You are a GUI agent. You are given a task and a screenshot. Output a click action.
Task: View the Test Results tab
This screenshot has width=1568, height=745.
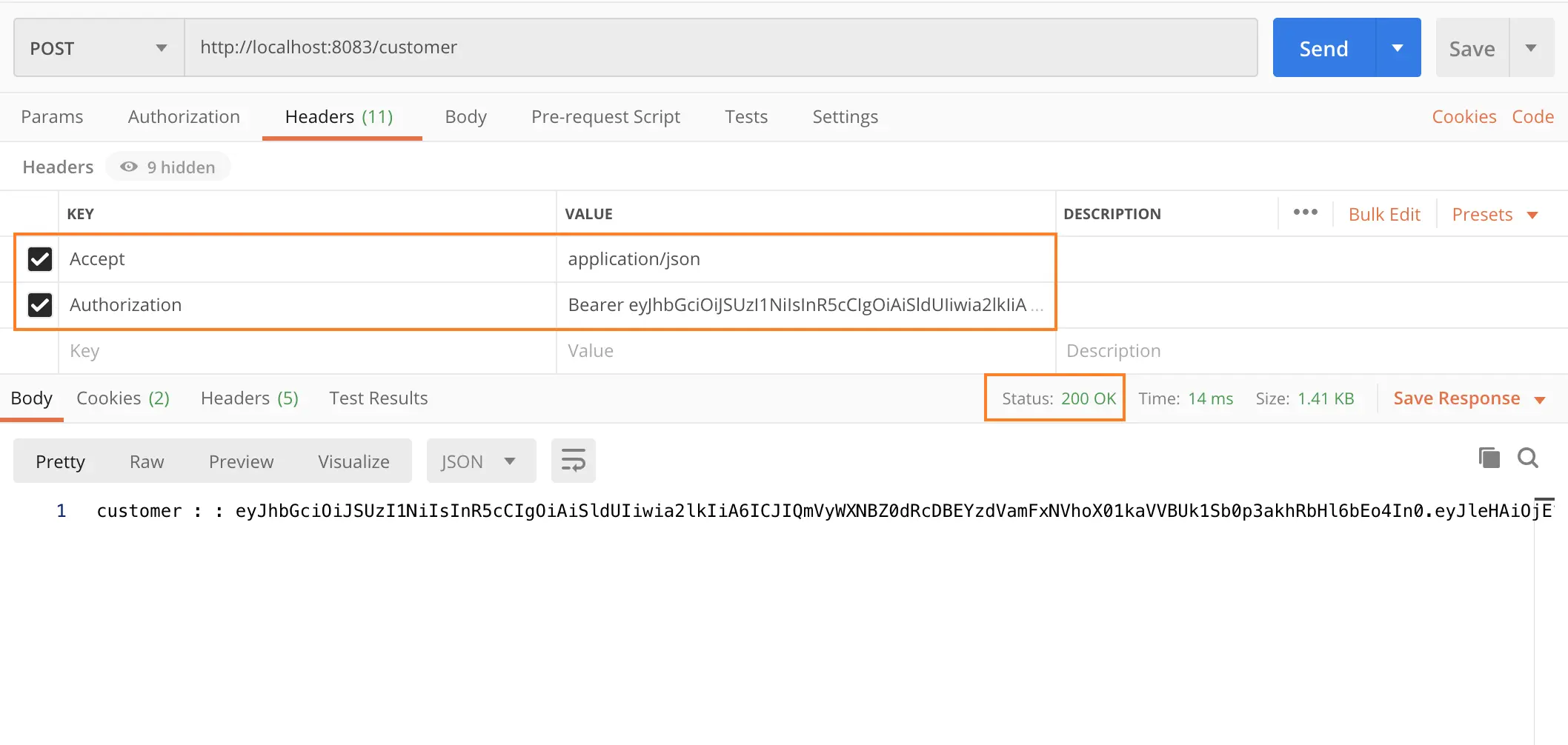379,398
